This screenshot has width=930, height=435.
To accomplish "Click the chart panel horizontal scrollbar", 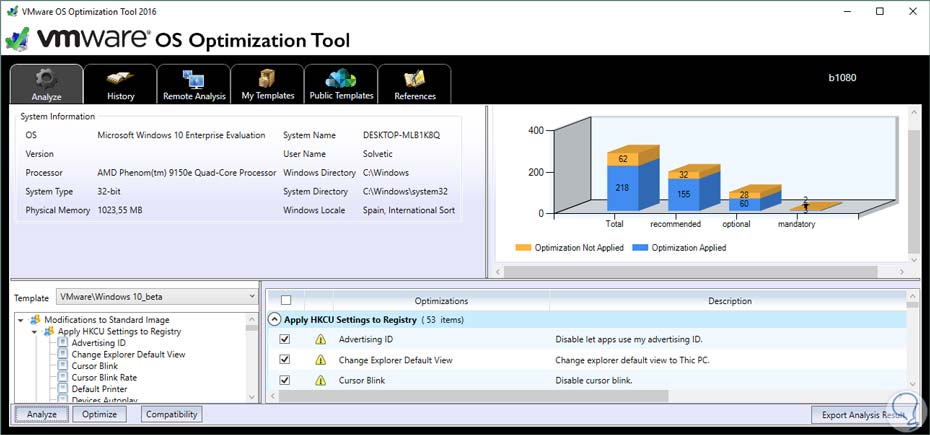I will click(x=690, y=271).
